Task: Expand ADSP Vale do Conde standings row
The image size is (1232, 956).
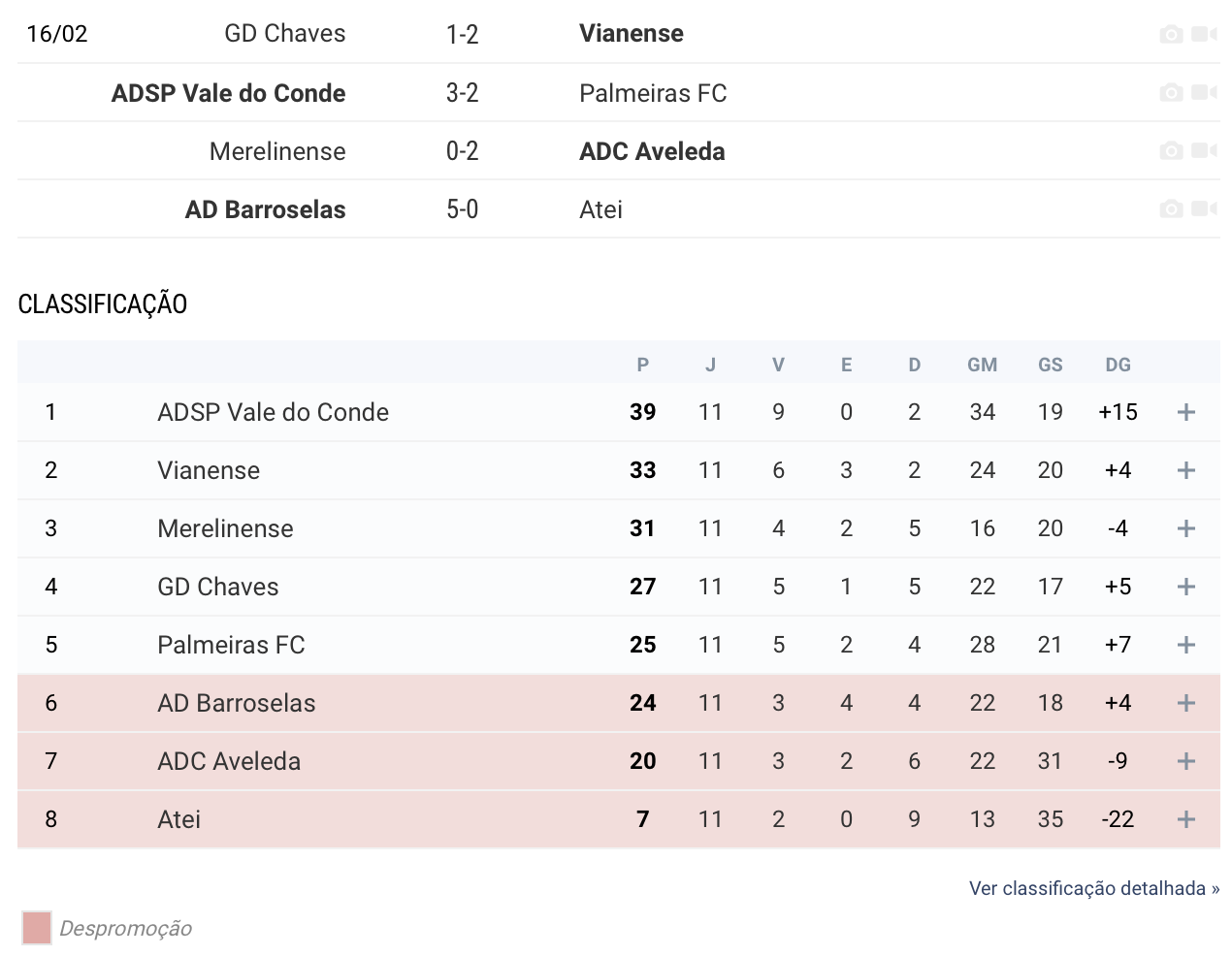Action: point(1185,412)
